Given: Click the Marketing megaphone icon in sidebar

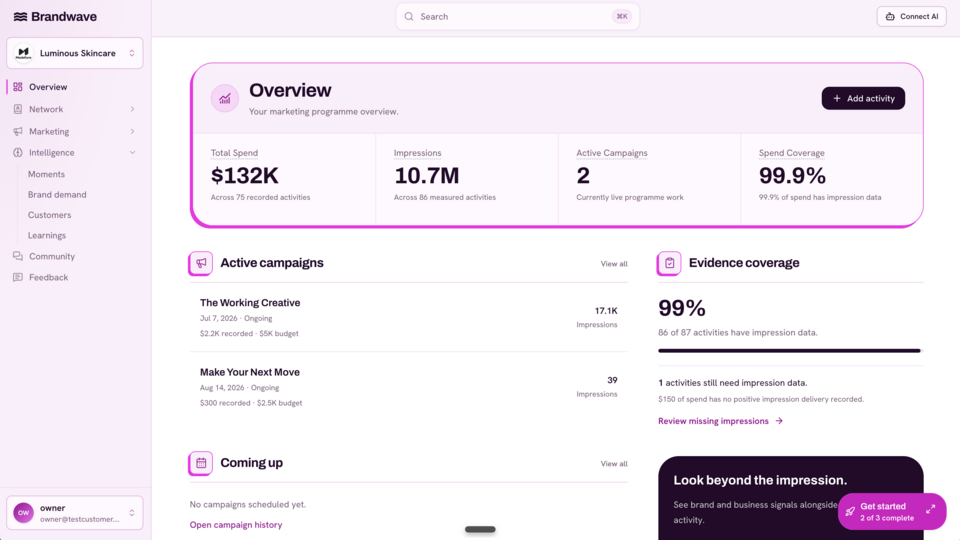Looking at the screenshot, I should click(18, 131).
